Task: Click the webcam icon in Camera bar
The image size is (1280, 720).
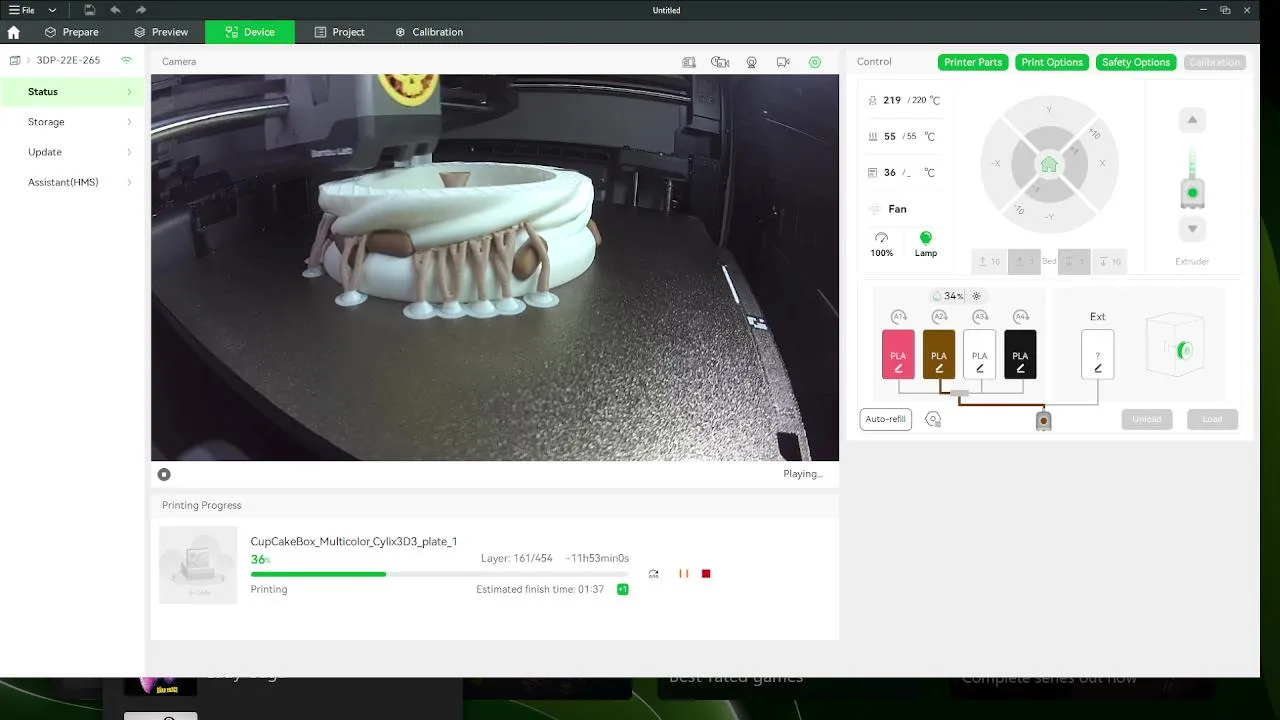Action: click(752, 62)
